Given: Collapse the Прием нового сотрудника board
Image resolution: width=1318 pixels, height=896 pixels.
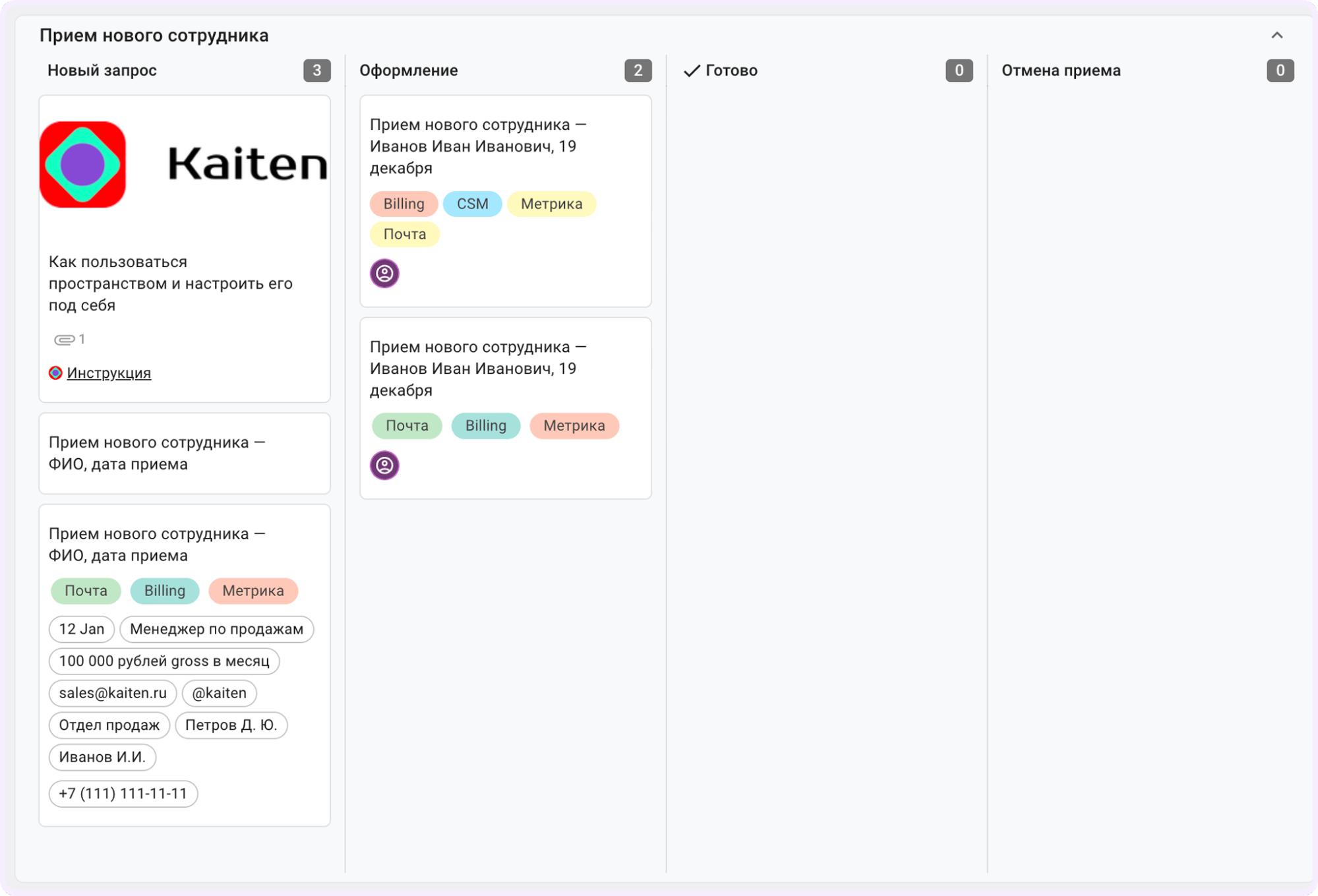Looking at the screenshot, I should (1276, 36).
